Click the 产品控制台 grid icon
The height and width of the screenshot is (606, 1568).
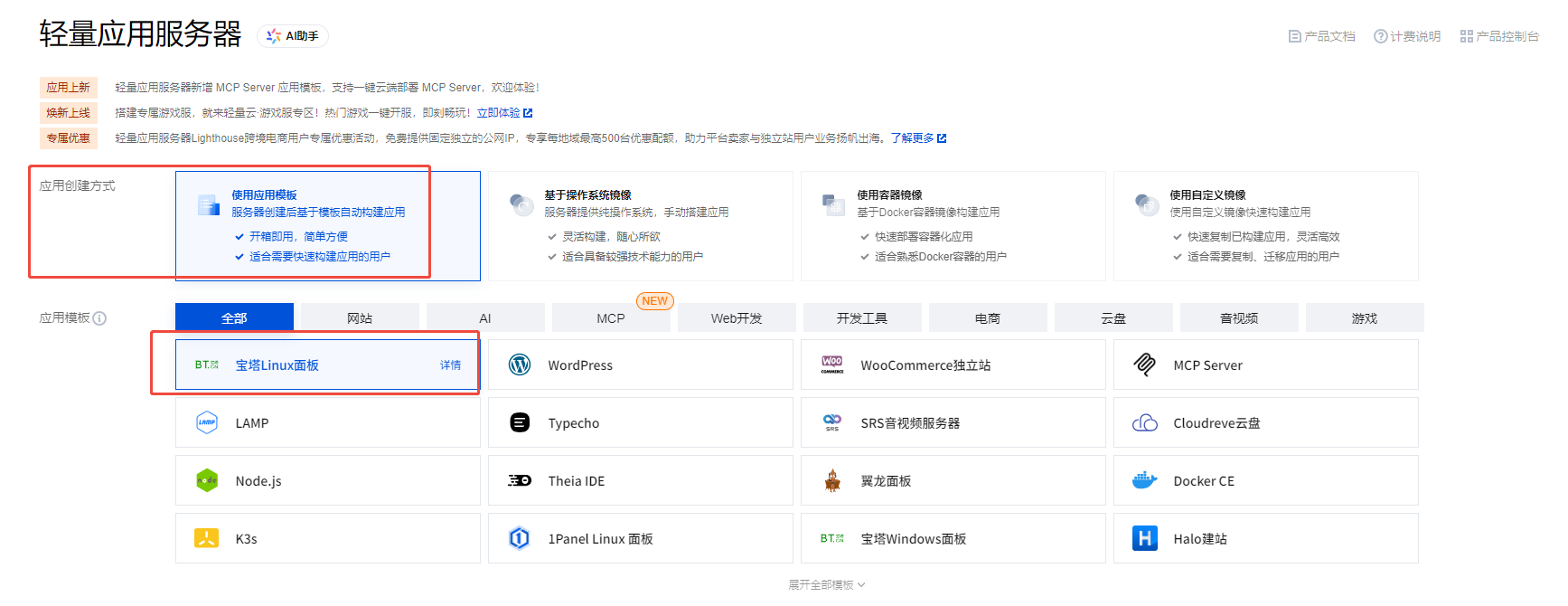(1467, 36)
